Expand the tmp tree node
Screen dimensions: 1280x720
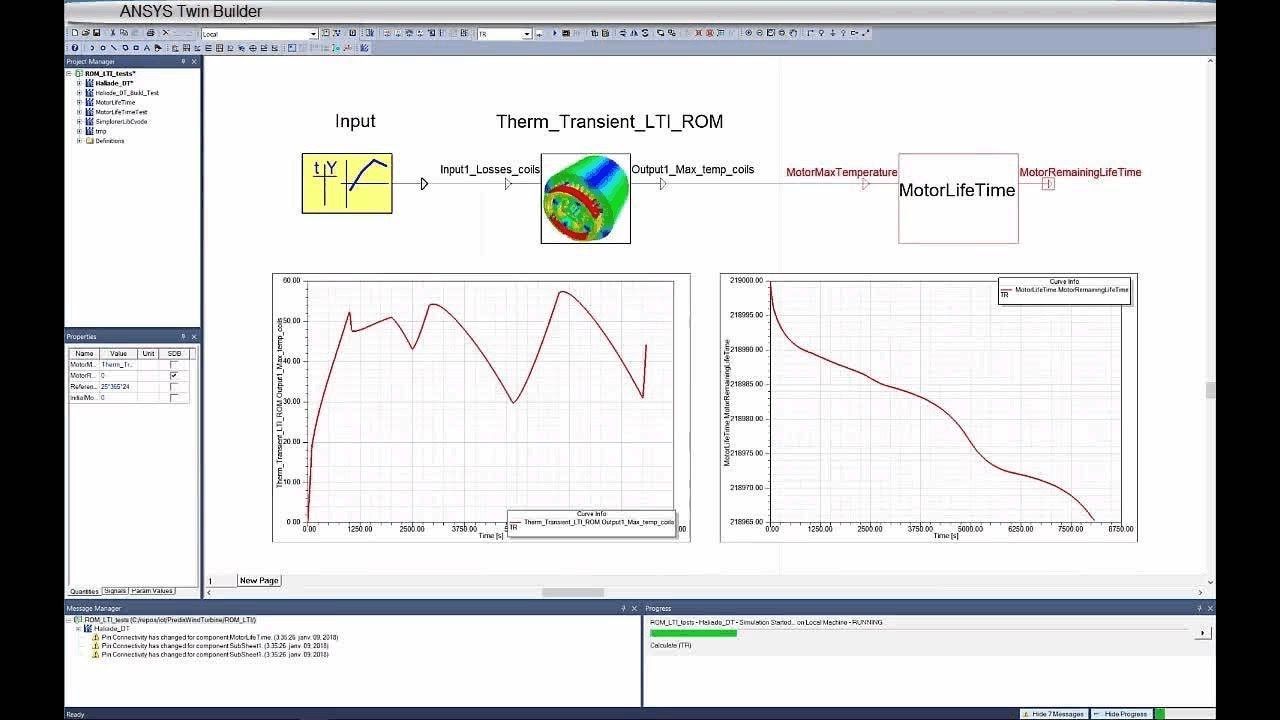click(x=79, y=131)
